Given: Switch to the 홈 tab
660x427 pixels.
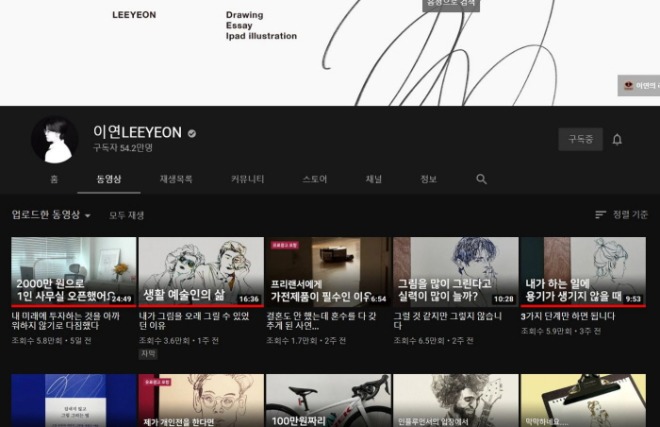Looking at the screenshot, I should [54, 179].
